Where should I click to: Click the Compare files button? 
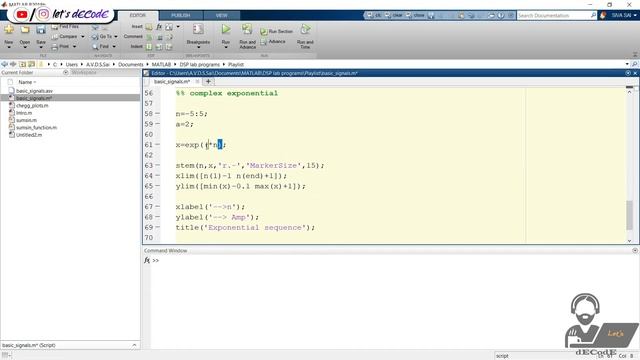click(65, 36)
